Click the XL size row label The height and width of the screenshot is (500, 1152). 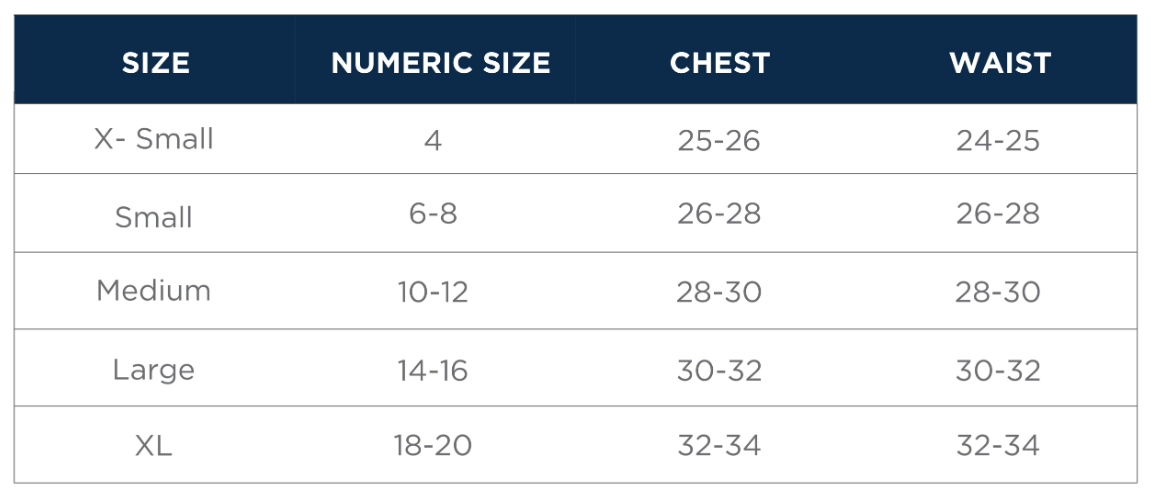coord(154,445)
